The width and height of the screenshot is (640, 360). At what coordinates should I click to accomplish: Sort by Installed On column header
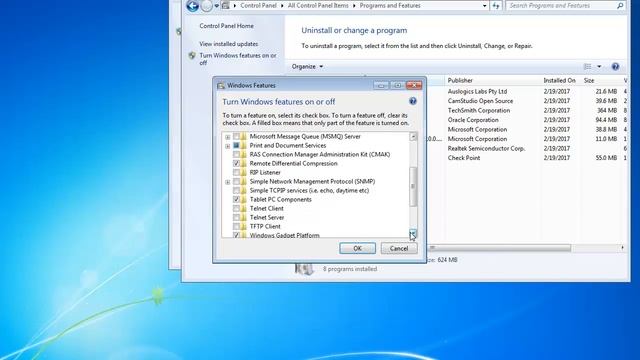coord(560,81)
